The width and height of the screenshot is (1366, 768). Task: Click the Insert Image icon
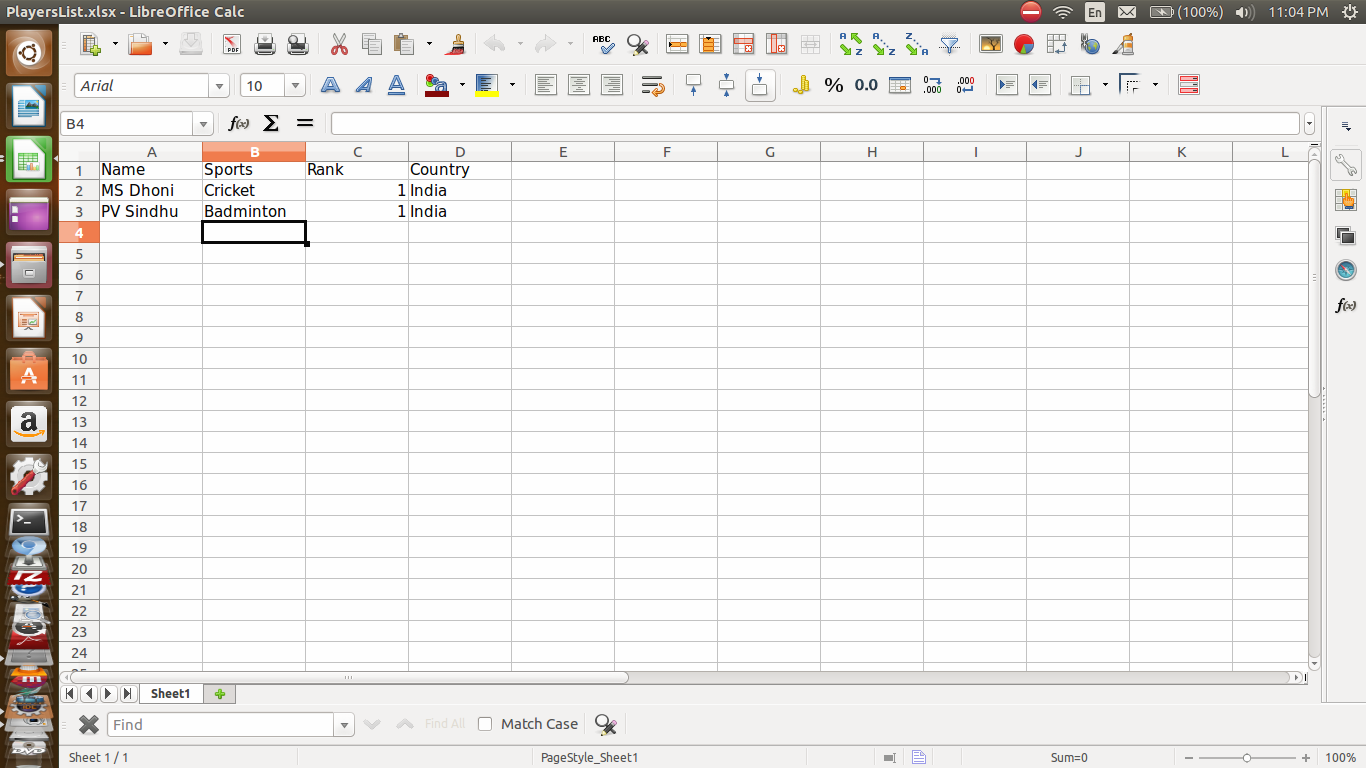tap(990, 44)
